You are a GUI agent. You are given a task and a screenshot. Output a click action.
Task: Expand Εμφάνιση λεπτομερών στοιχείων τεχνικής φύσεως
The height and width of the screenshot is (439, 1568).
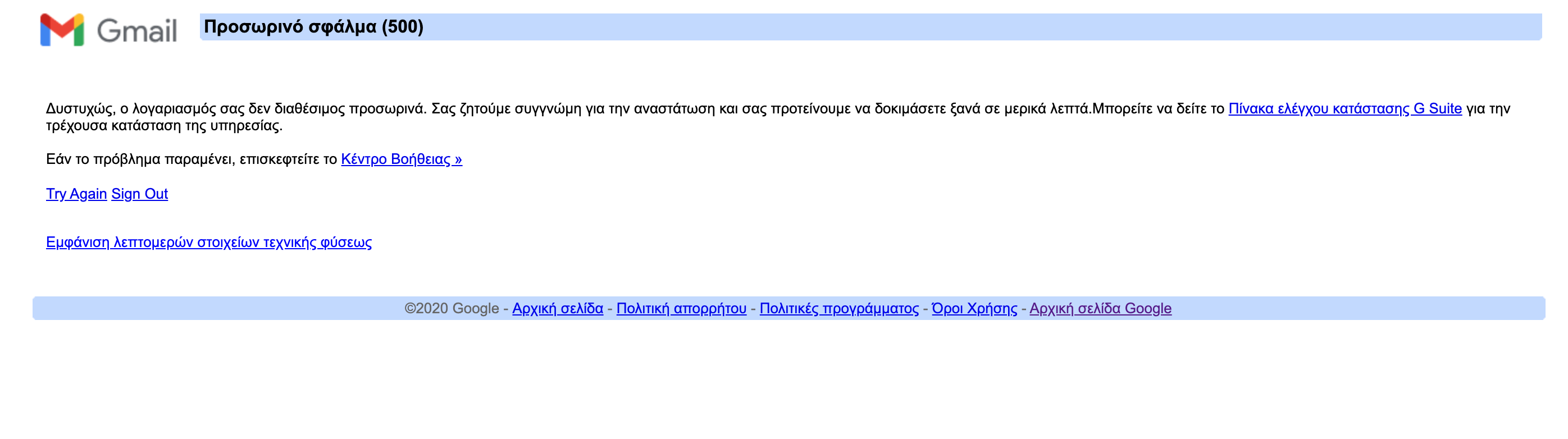click(x=209, y=243)
